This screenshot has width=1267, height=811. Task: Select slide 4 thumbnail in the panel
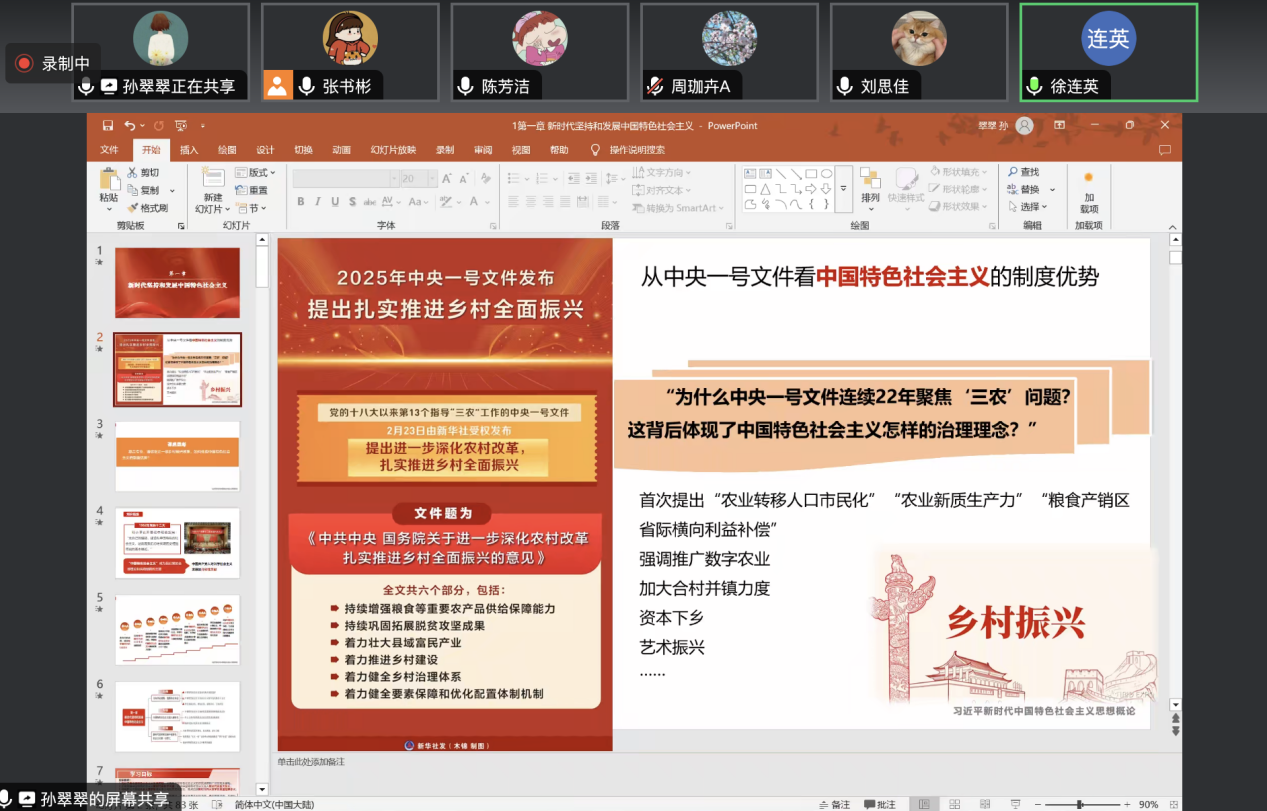(x=177, y=542)
